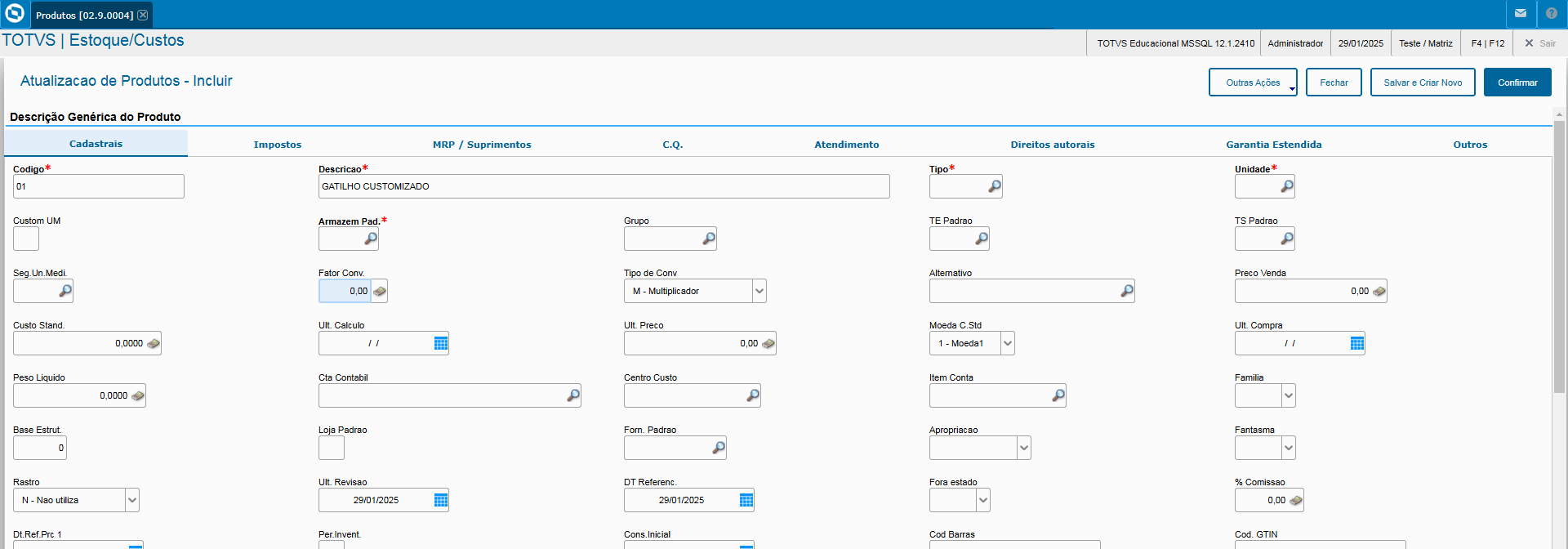Expand the Fora estado dropdown
Screen dimensions: 1568x549
point(983,500)
